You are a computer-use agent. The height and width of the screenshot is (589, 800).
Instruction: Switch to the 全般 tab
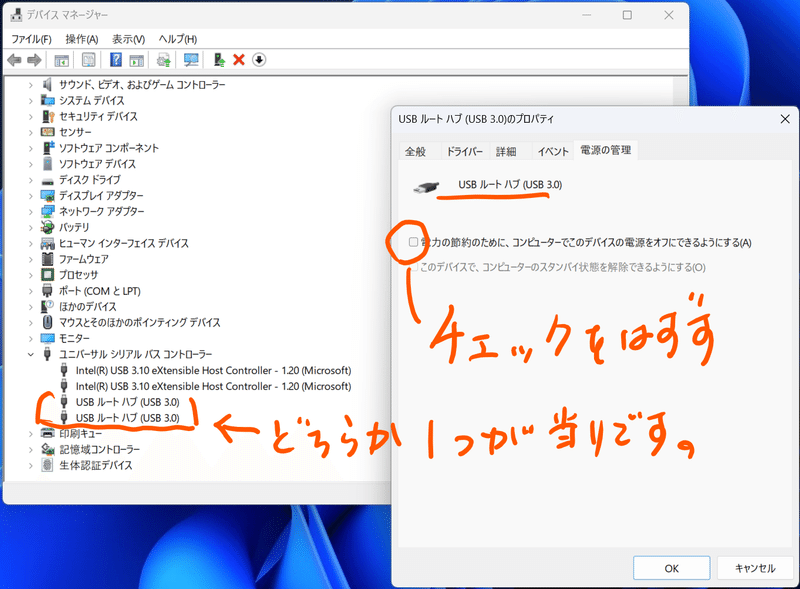[415, 152]
